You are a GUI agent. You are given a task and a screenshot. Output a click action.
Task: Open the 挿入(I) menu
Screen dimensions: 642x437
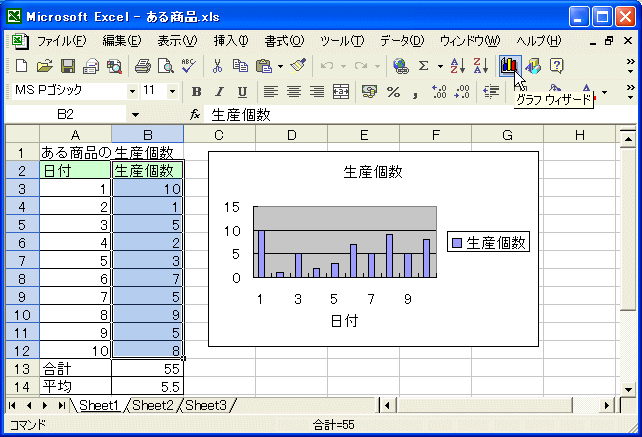click(x=231, y=41)
